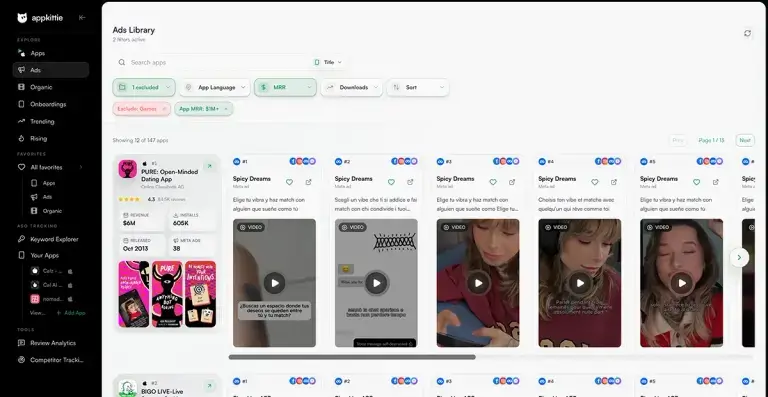Open Your Apps section
Image resolution: width=768 pixels, height=397 pixels.
[x=44, y=256]
